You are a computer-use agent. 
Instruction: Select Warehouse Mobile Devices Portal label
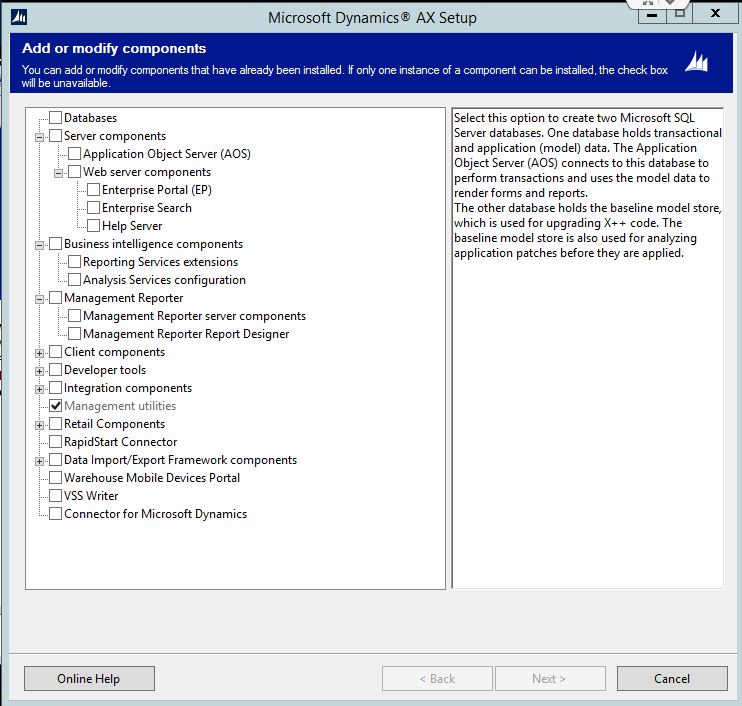point(152,478)
